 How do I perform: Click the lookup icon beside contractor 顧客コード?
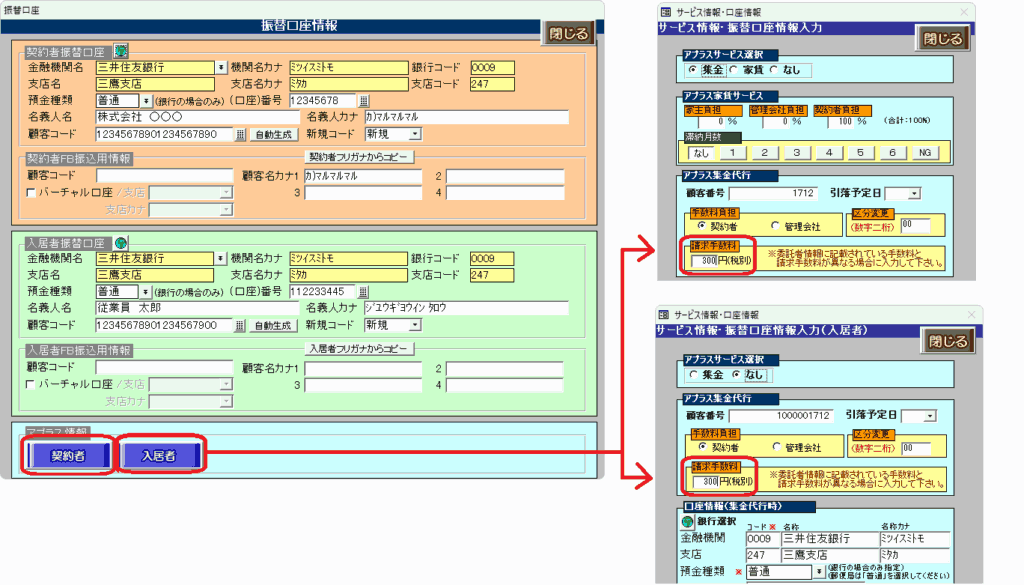coord(240,134)
